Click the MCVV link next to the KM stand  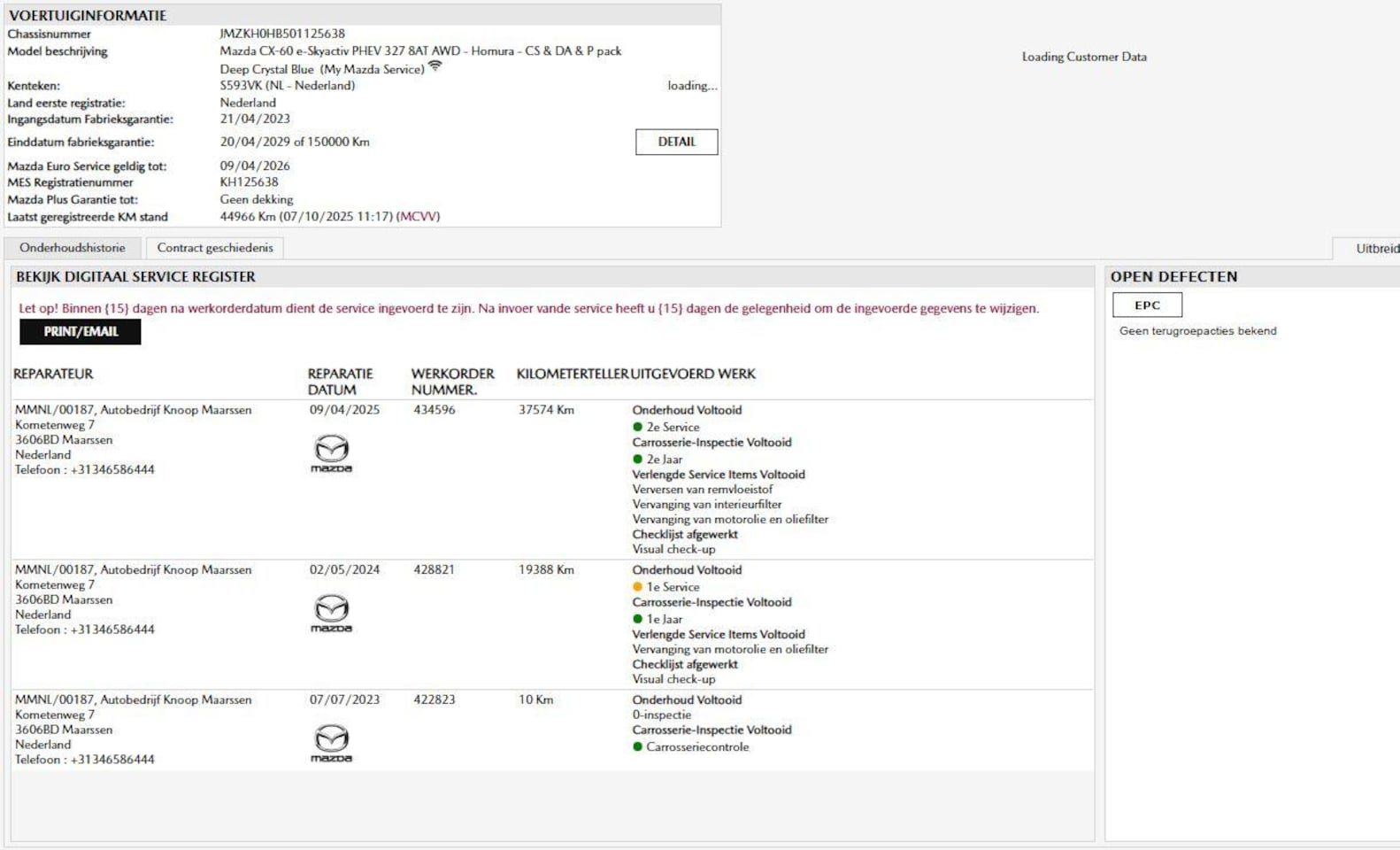(419, 216)
